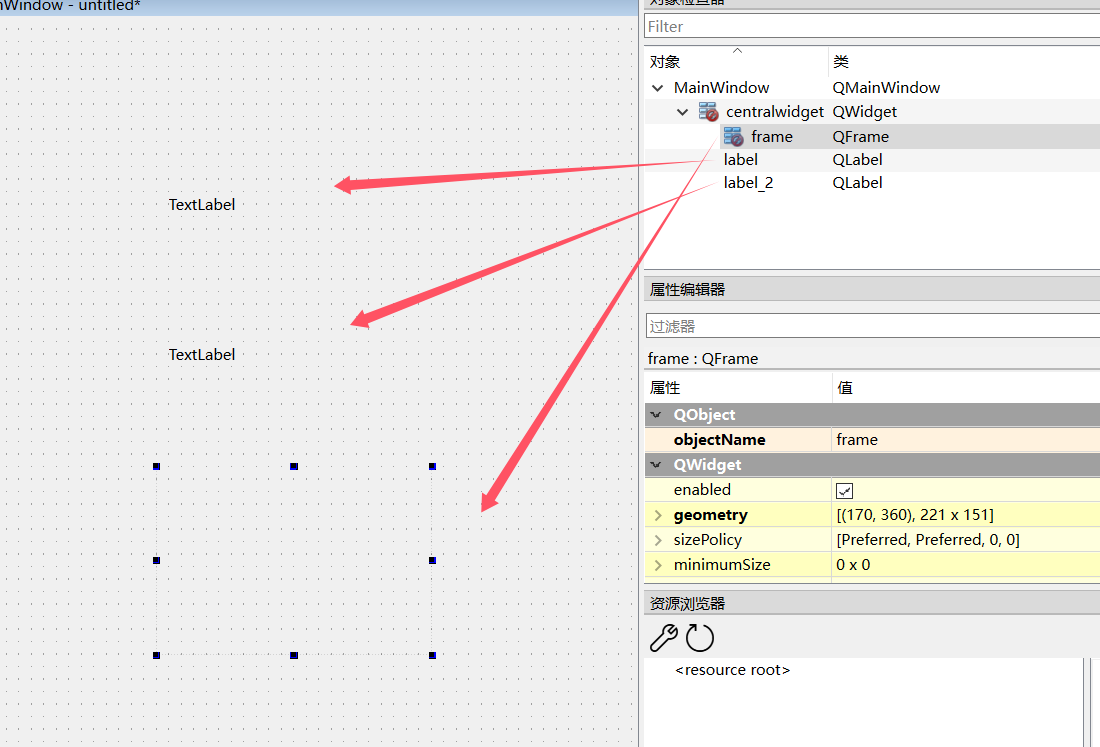The width and height of the screenshot is (1100, 747).
Task: Click the frame row layout icon
Action: (x=733, y=136)
